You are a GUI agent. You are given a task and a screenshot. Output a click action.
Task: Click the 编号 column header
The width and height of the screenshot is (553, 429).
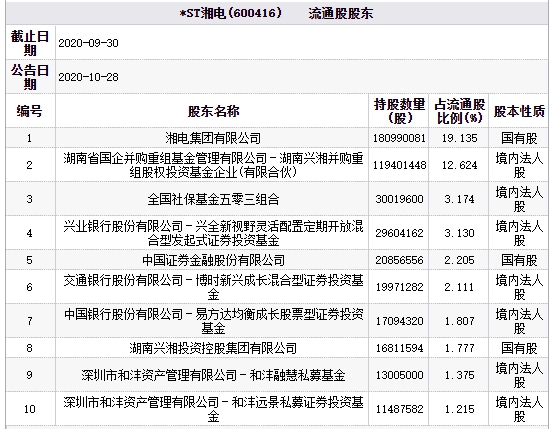pyautogui.click(x=30, y=111)
